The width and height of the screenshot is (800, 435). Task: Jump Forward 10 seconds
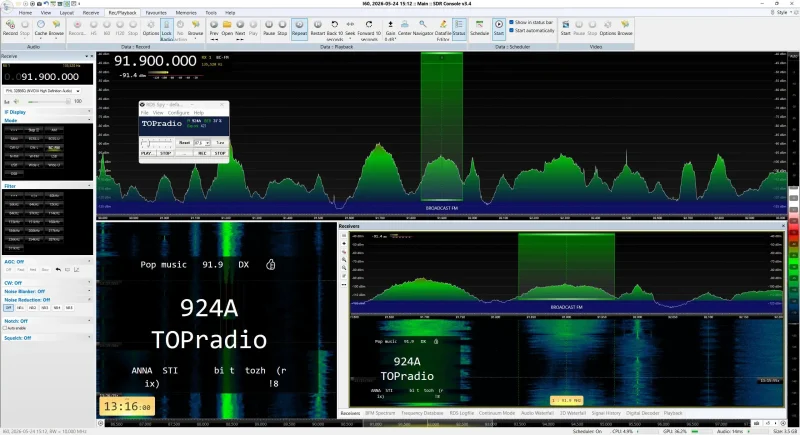[x=369, y=30]
